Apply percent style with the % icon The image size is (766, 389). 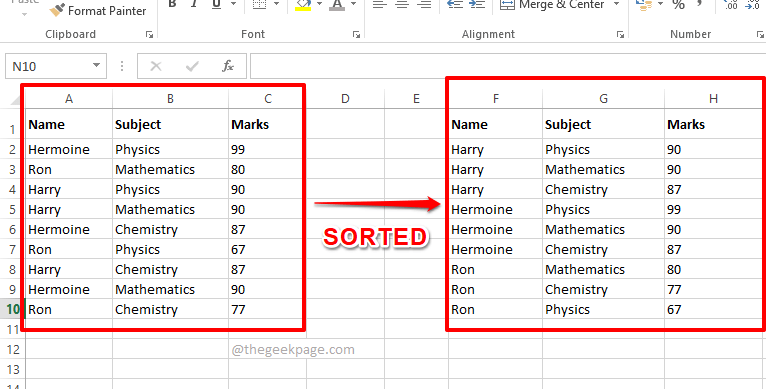click(678, 5)
